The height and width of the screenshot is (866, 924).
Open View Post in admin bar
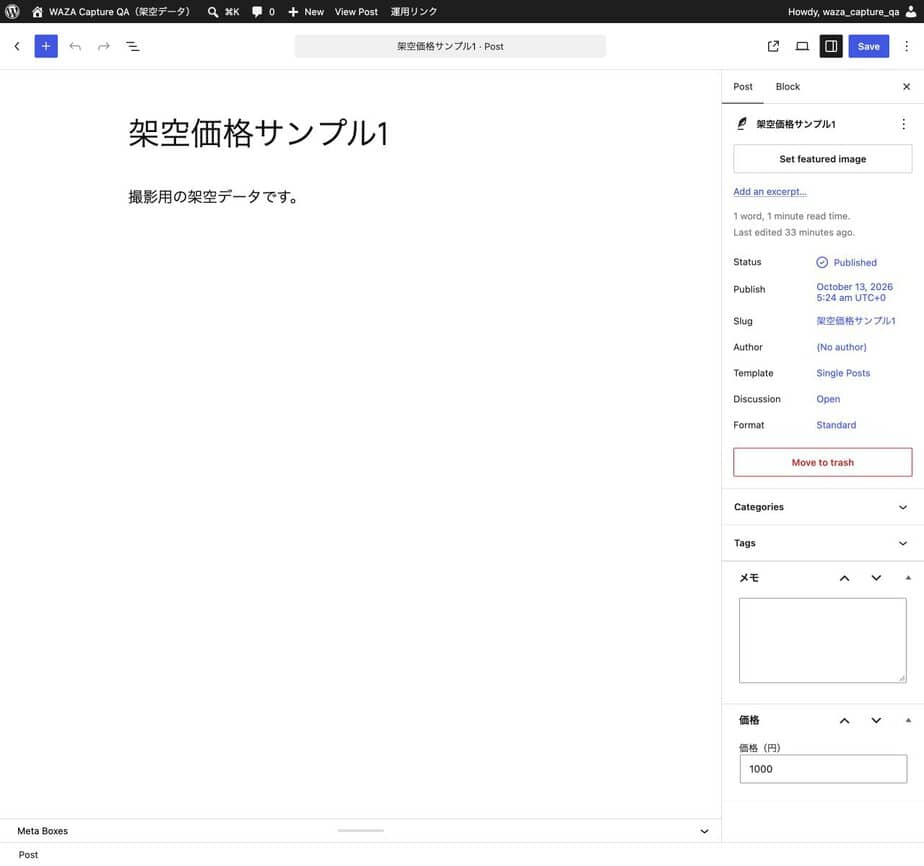[356, 11]
